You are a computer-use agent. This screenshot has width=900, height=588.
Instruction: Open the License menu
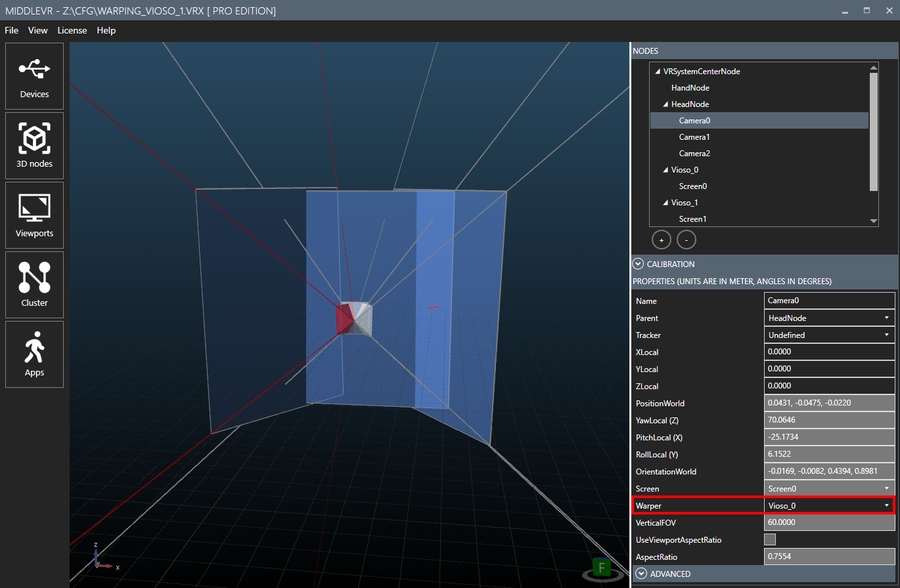coord(72,30)
